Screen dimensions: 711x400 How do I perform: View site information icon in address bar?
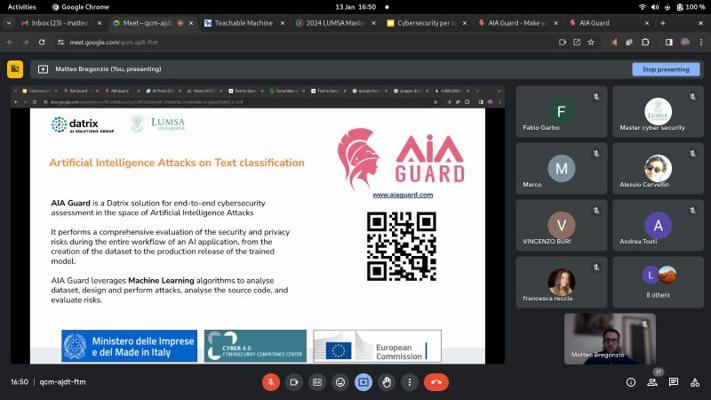tap(61, 42)
